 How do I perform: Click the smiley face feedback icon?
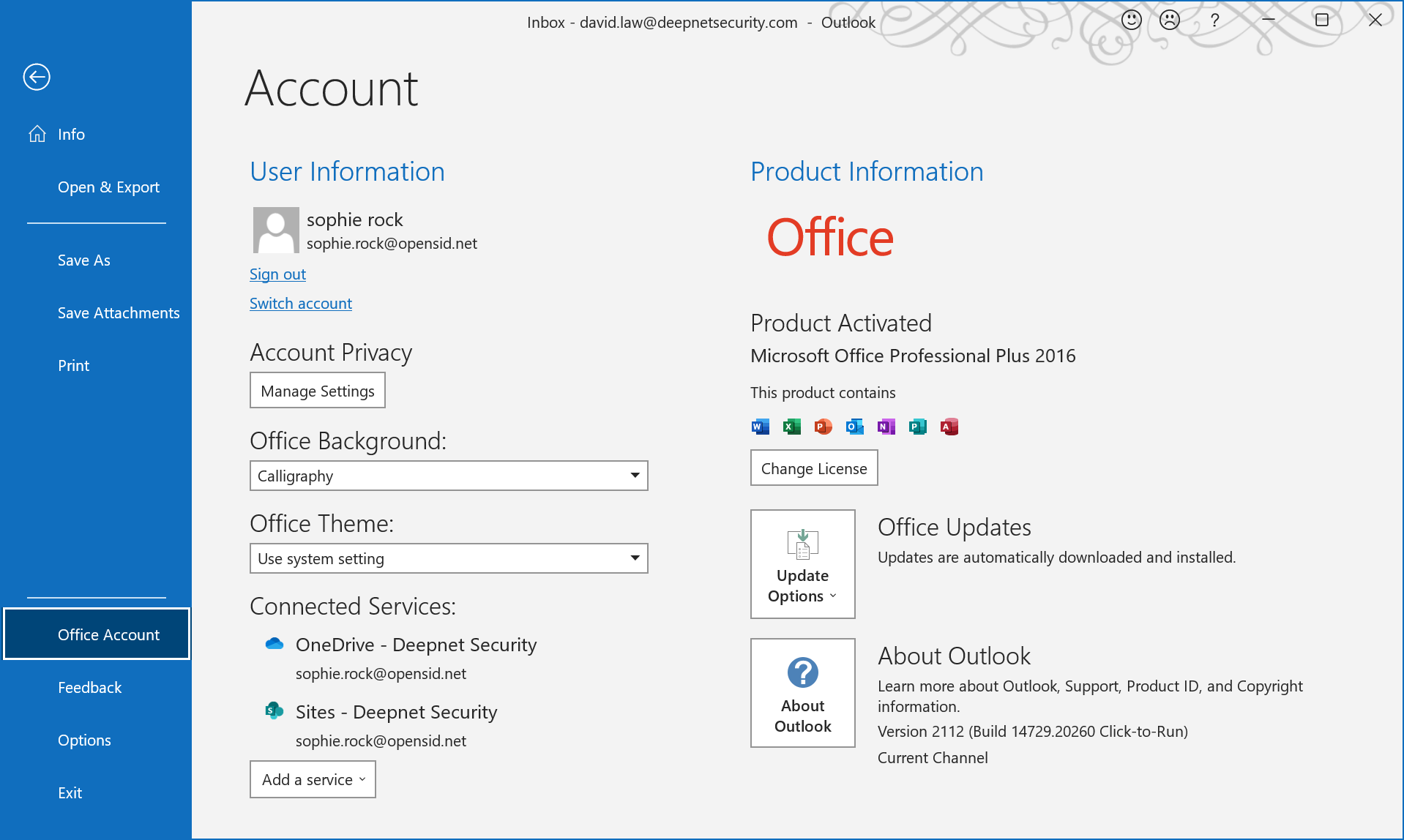1131,20
